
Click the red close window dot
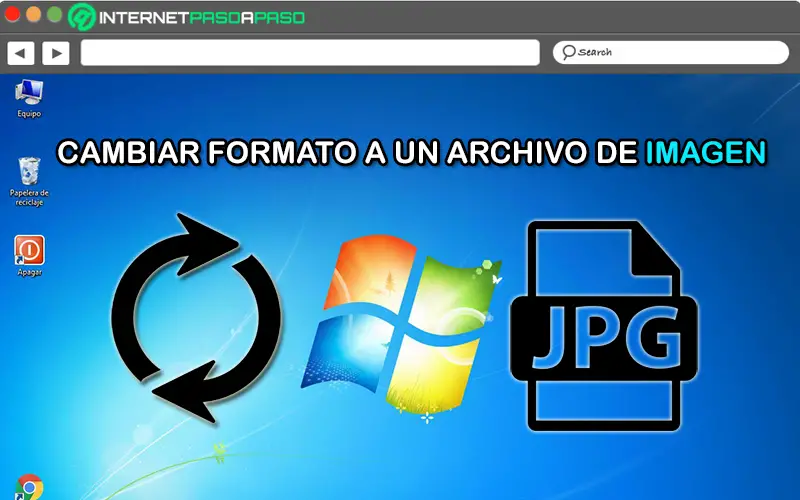pyautogui.click(x=12, y=14)
